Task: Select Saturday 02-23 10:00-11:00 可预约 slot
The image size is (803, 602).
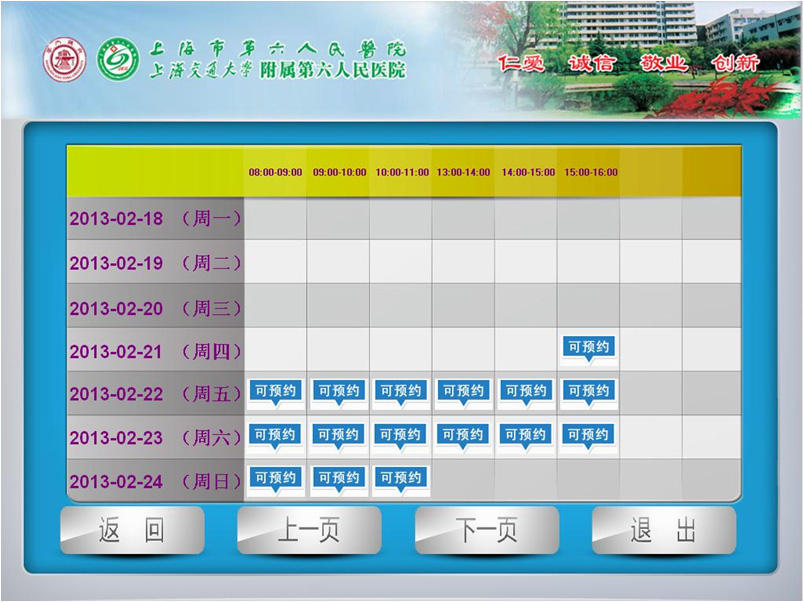Action: tap(401, 436)
